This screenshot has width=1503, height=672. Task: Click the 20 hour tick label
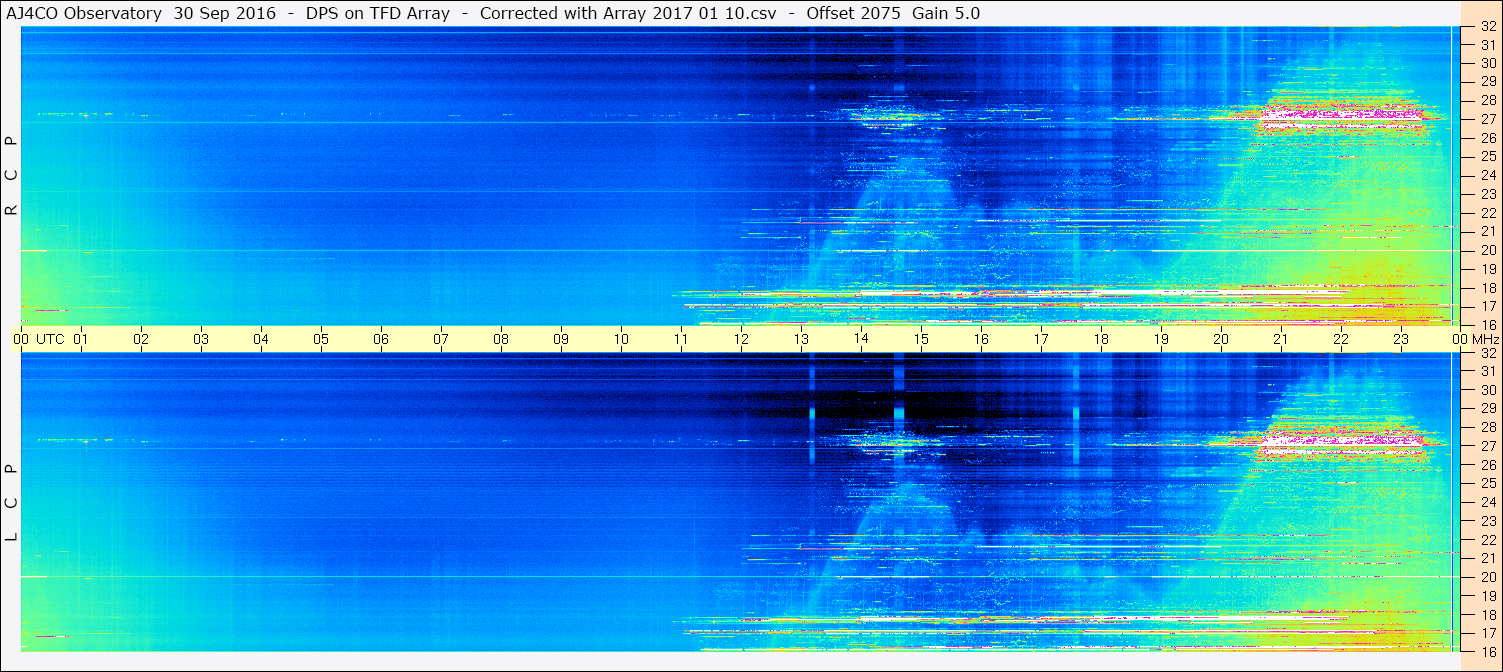click(1221, 339)
